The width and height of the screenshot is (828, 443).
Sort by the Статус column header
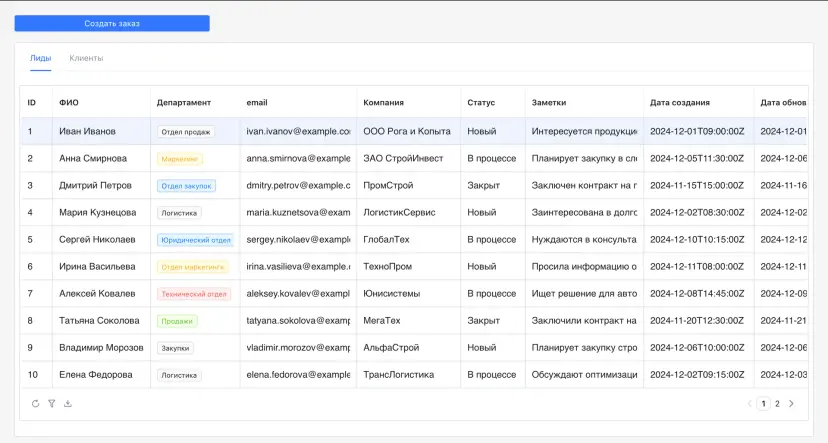(x=481, y=102)
